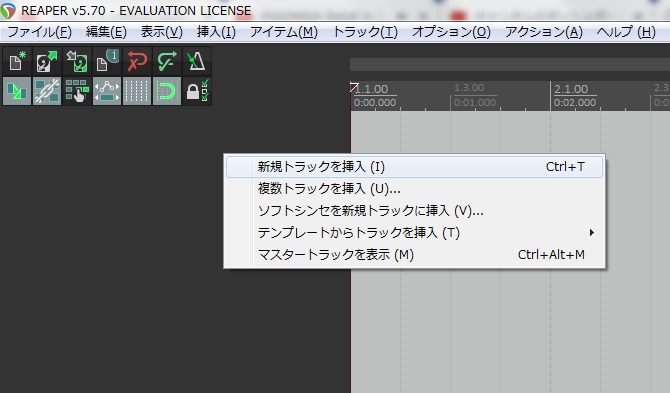Toggle the locking padlock icon
The height and width of the screenshot is (393, 670).
pyautogui.click(x=197, y=91)
